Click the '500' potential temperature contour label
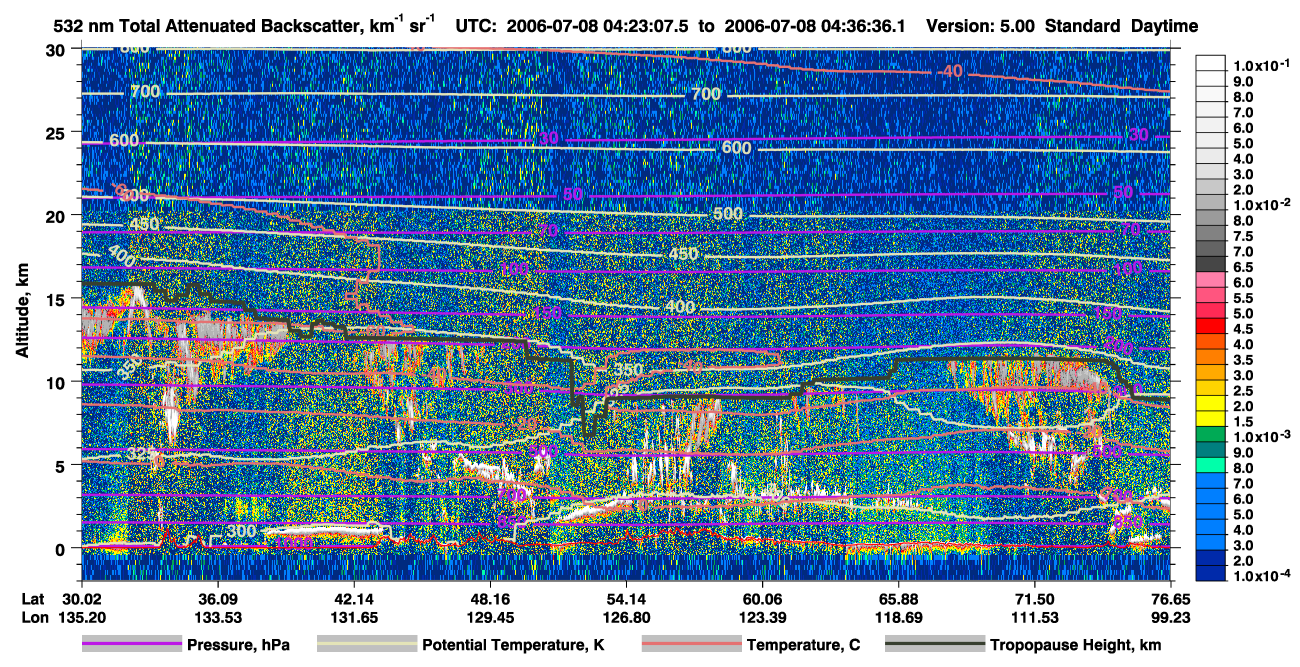The image size is (1300, 667). pyautogui.click(x=728, y=214)
